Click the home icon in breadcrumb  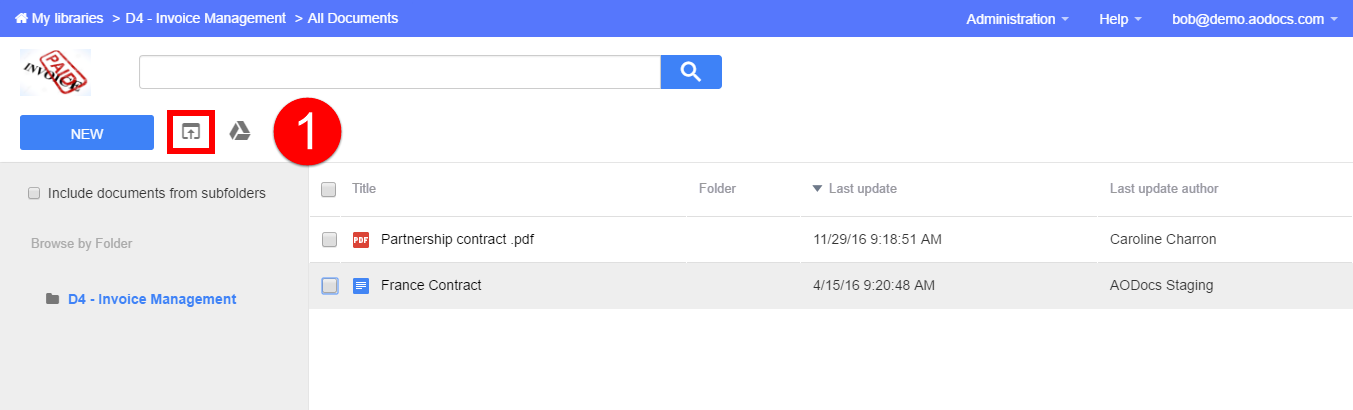(x=20, y=18)
